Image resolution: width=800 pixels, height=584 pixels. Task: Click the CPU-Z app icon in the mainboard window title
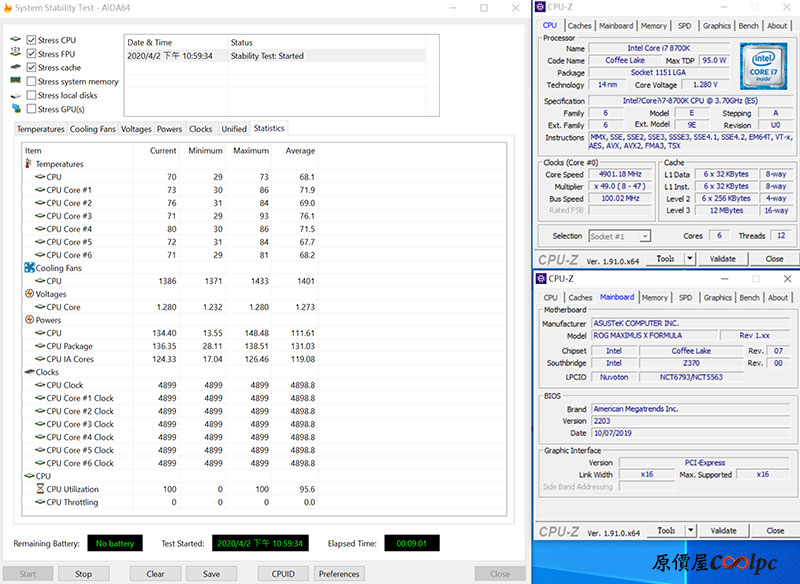[541, 278]
